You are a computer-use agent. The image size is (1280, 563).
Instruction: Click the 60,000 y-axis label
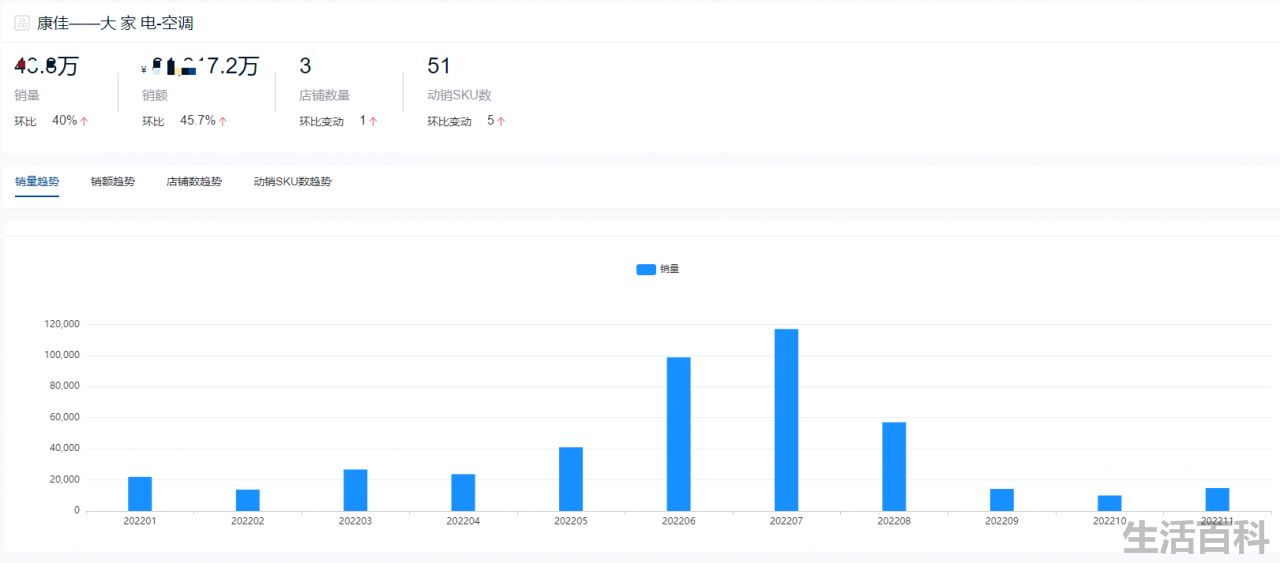[x=64, y=417]
